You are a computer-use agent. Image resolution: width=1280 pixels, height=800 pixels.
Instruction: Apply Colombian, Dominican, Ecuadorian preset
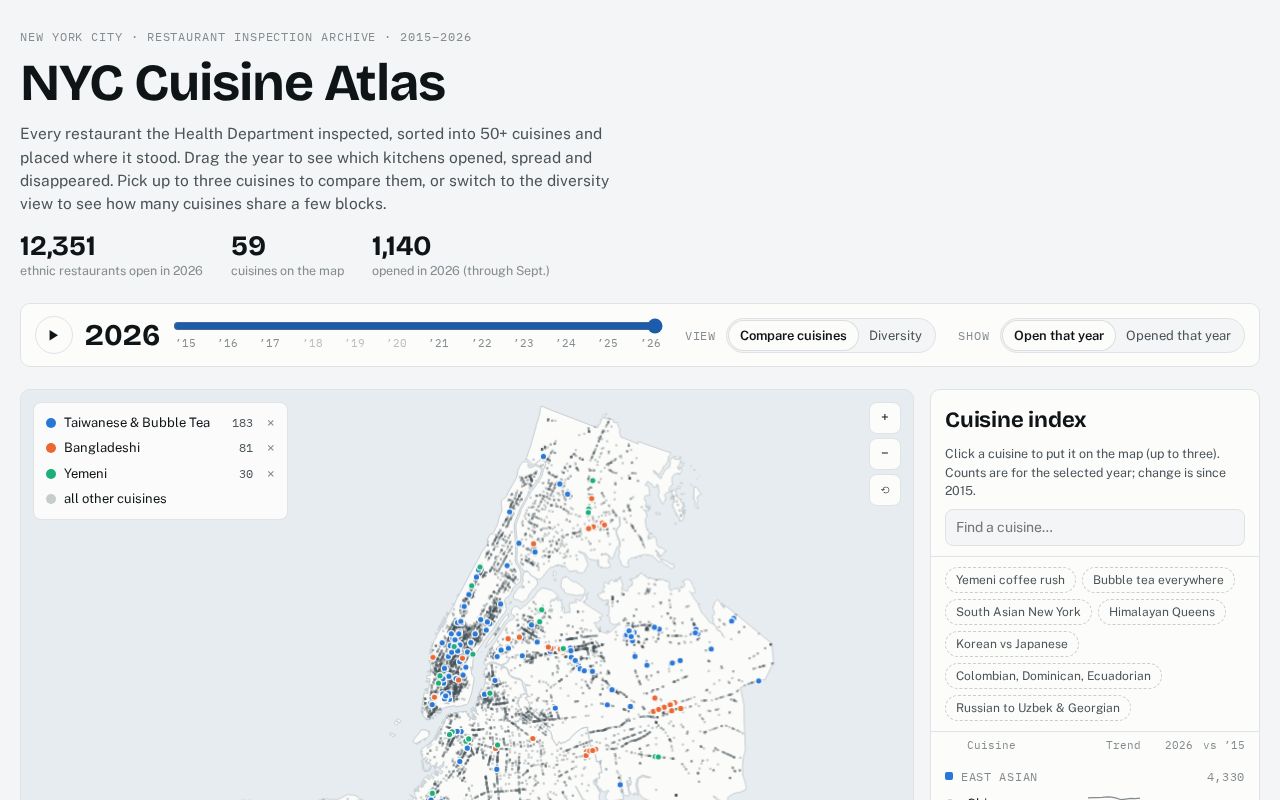(x=1053, y=676)
